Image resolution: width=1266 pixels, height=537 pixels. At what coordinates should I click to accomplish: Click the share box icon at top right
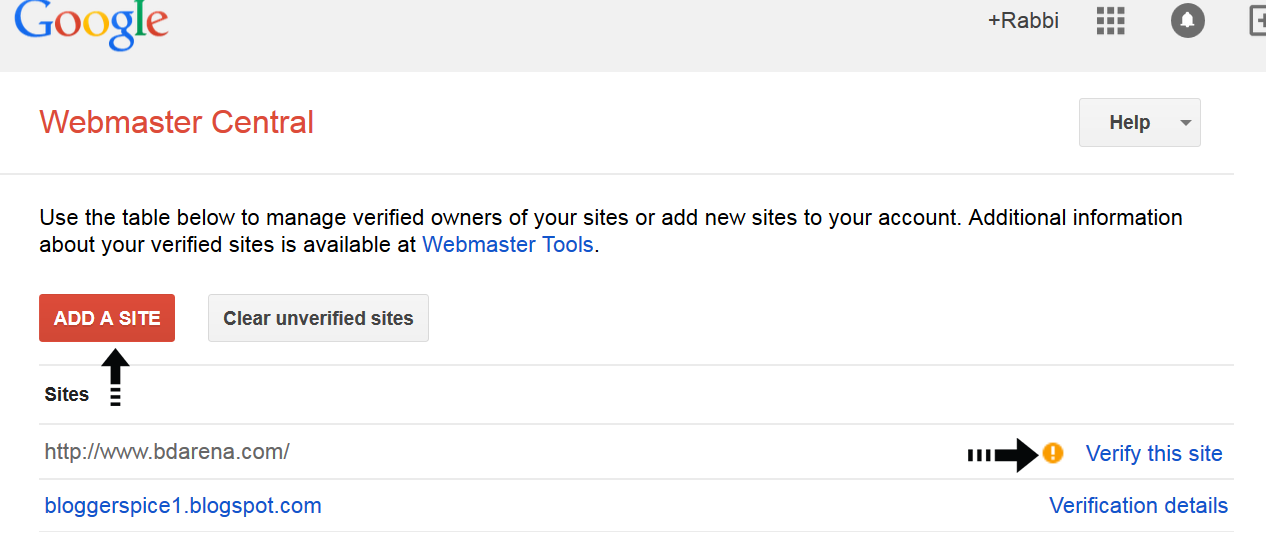1258,20
